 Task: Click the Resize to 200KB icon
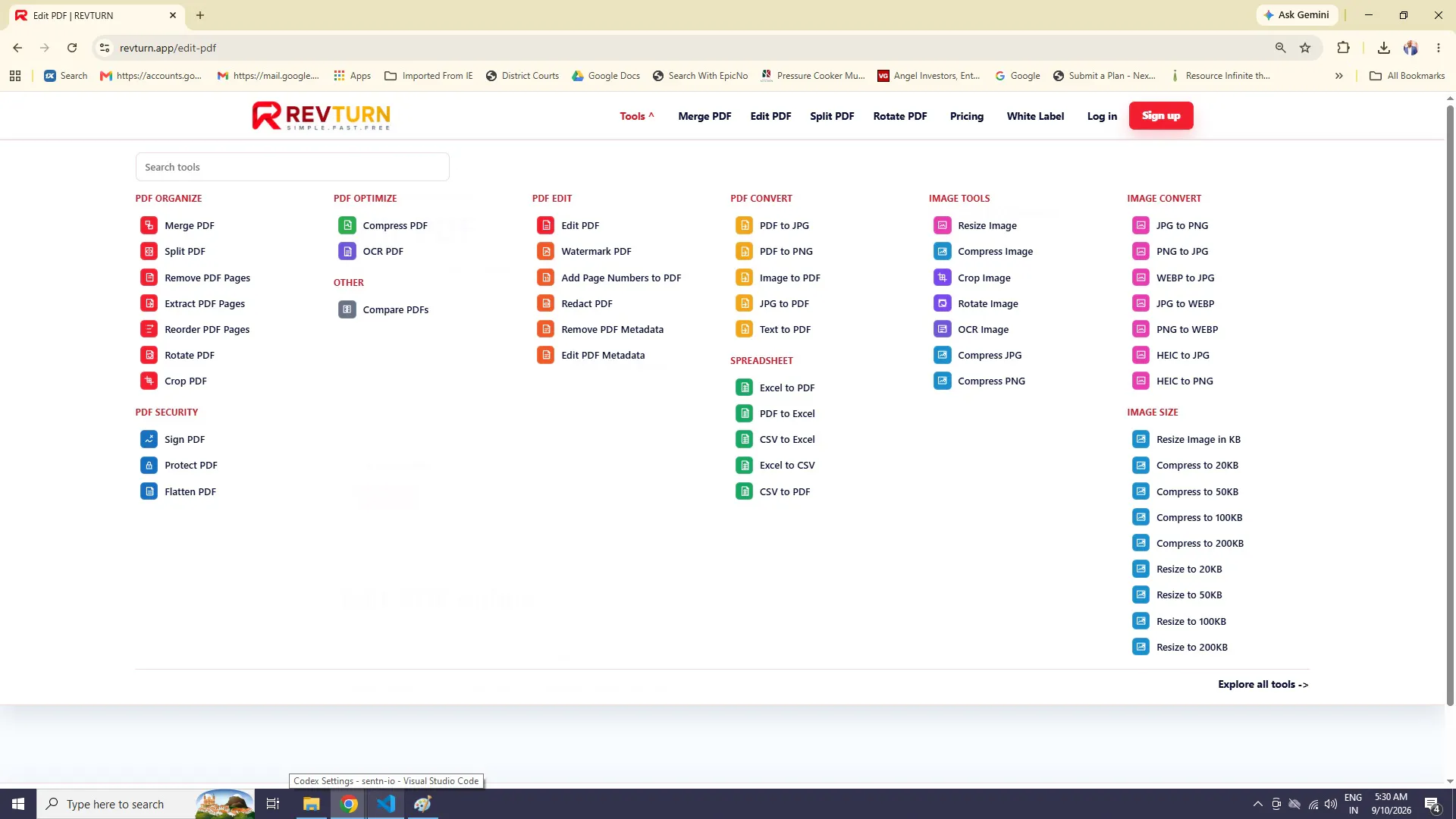(x=1141, y=647)
